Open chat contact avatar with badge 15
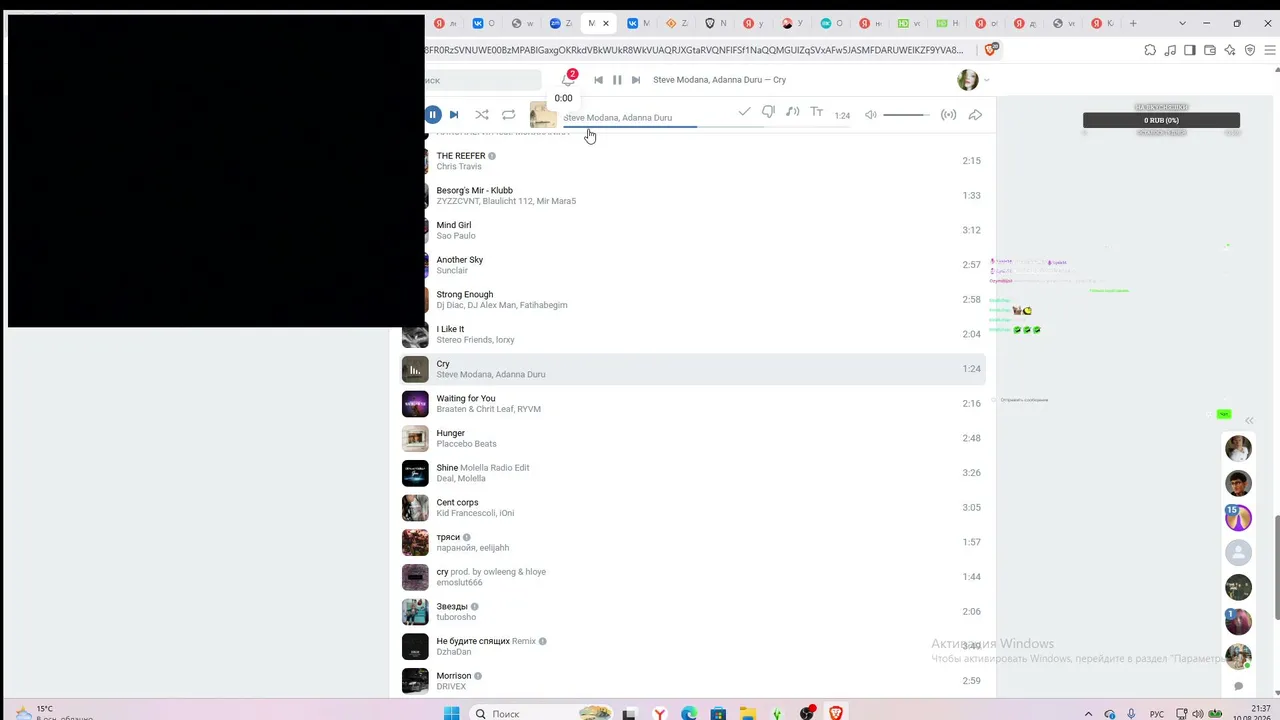1280x720 pixels. point(1238,517)
